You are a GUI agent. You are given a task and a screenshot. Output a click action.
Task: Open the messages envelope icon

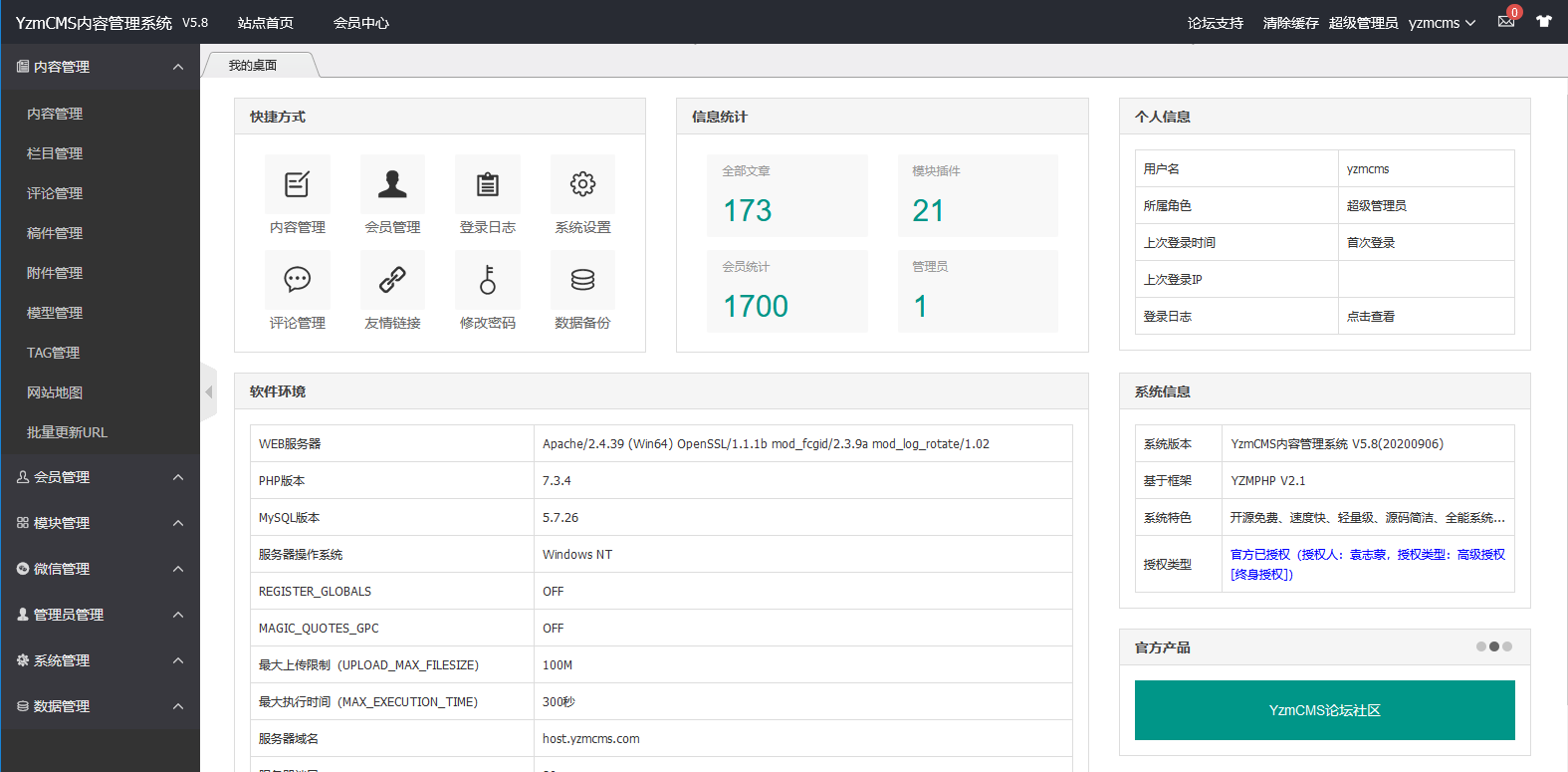(x=1506, y=22)
